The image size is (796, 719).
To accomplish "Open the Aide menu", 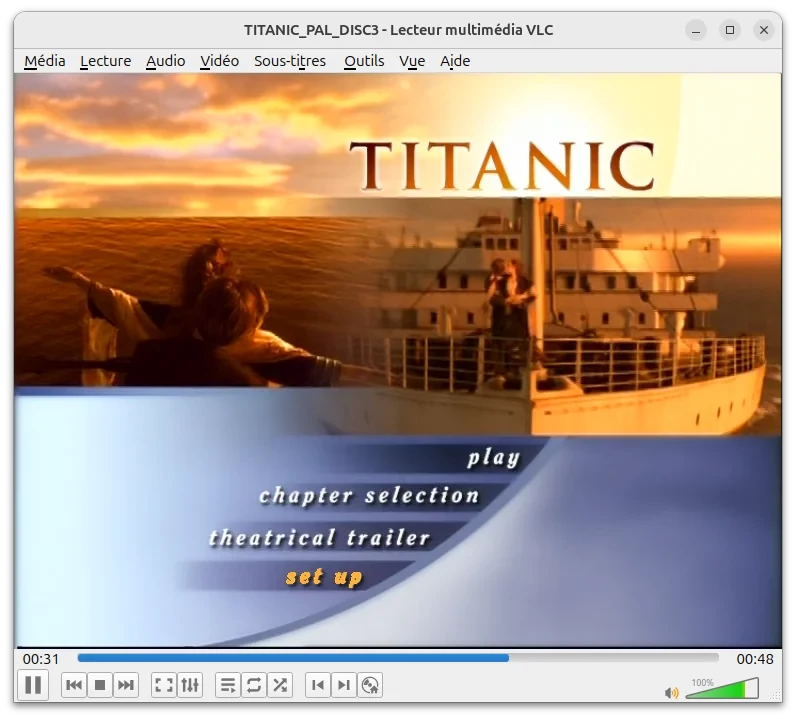I will (x=455, y=61).
